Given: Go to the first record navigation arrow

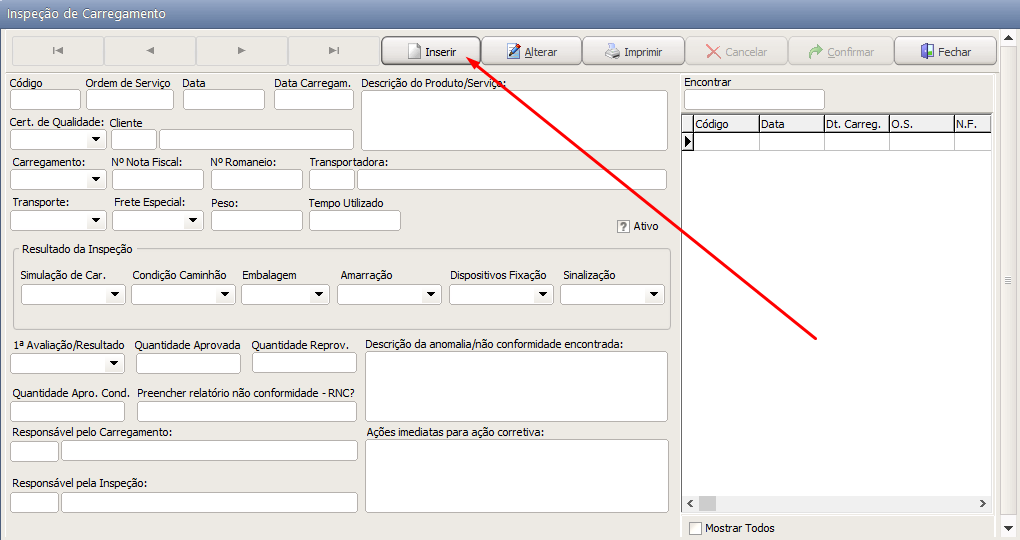Looking at the screenshot, I should tap(58, 51).
